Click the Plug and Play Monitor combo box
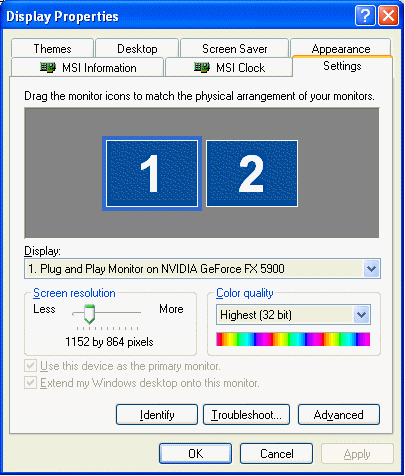Viewport: 405px width, 476px height. click(202, 269)
